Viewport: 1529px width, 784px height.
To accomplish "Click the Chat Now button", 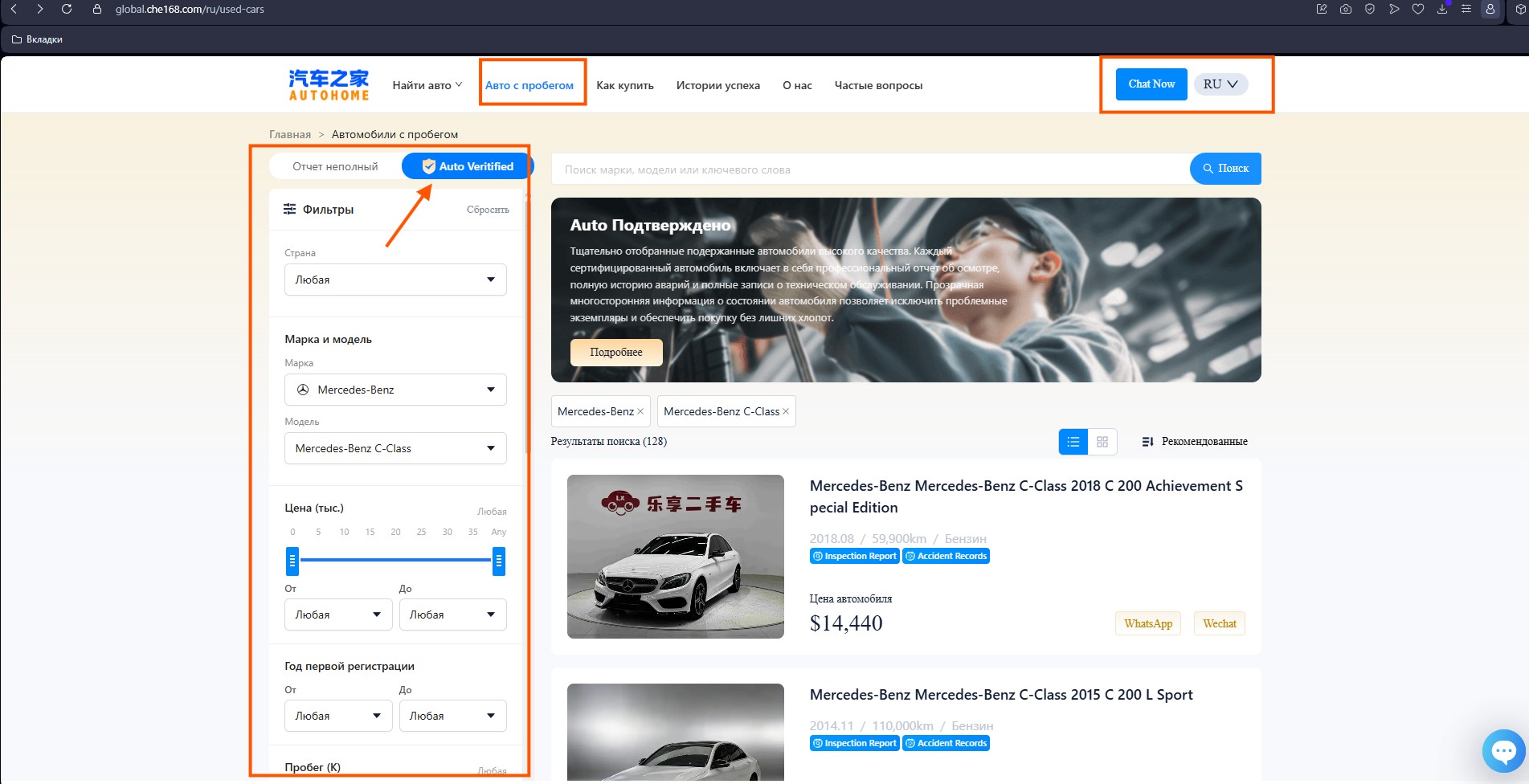I will tap(1151, 84).
